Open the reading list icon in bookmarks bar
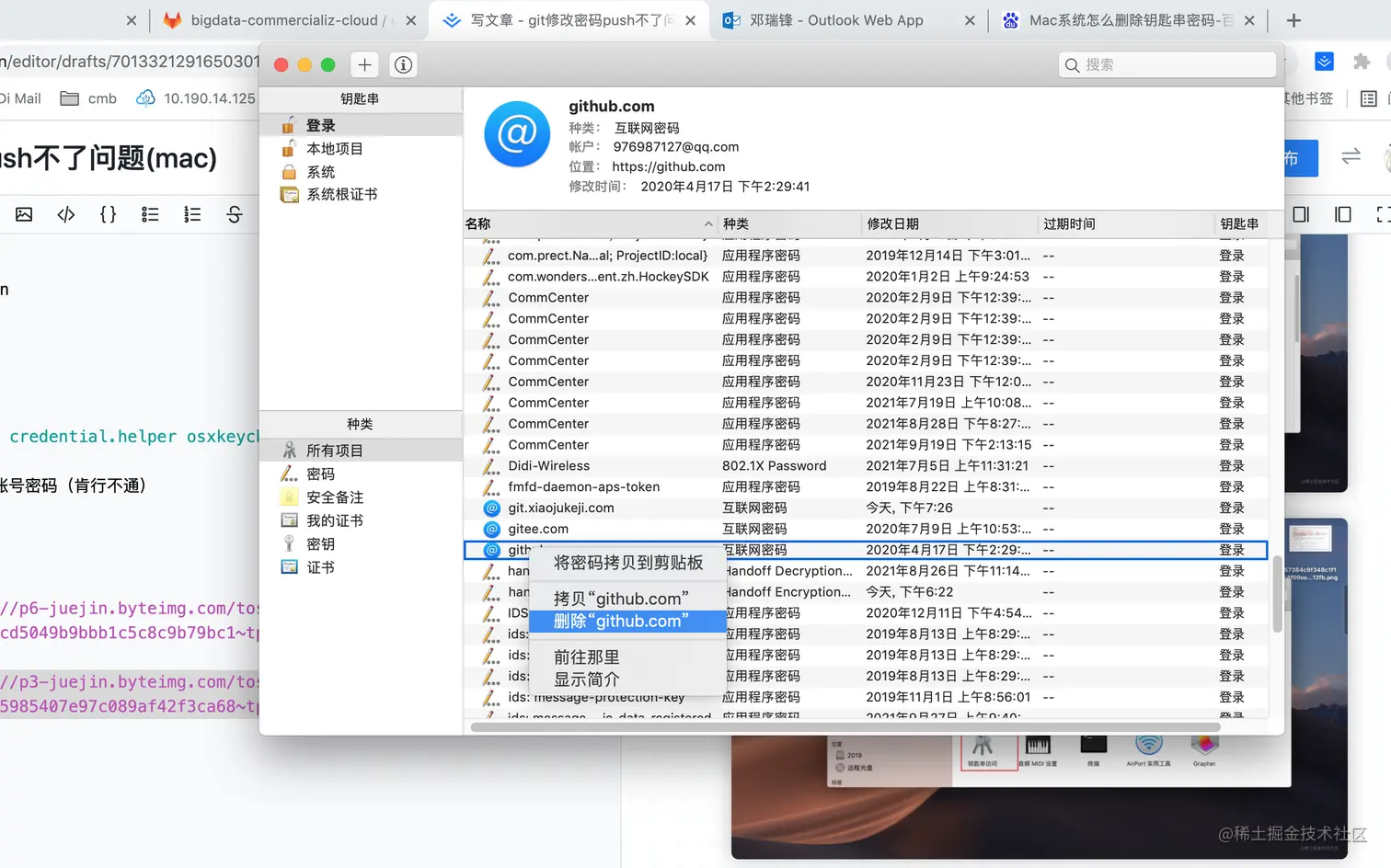The image size is (1391, 868). click(x=1369, y=98)
